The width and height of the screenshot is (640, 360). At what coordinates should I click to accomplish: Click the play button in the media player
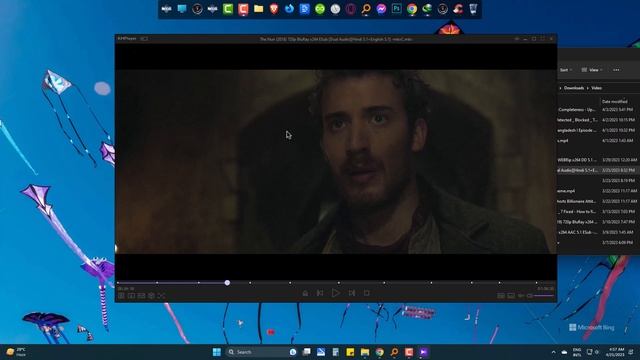(x=336, y=293)
